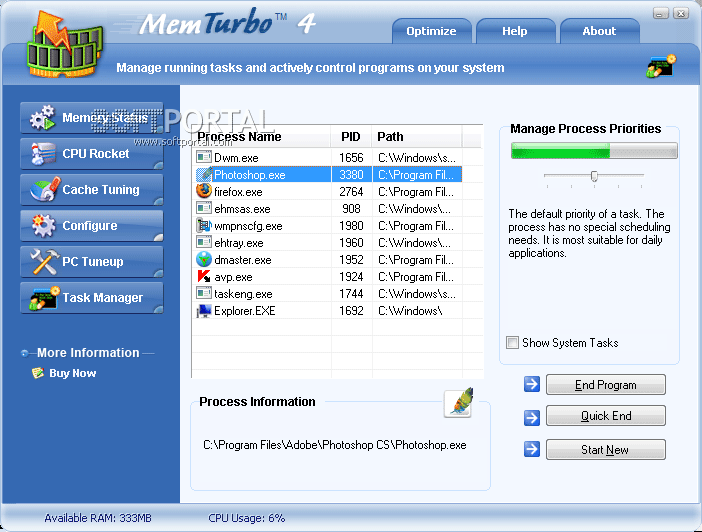Click the Dwm.exe process icon
Screen dimensions: 702x532
[204, 157]
